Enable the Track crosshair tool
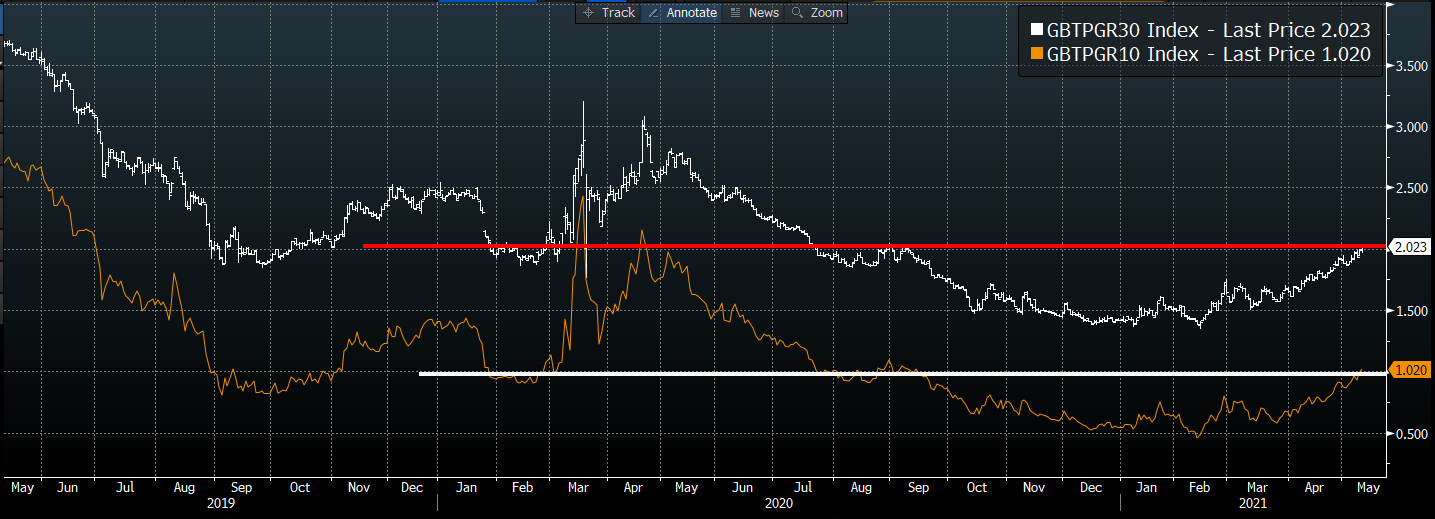 click(x=608, y=13)
